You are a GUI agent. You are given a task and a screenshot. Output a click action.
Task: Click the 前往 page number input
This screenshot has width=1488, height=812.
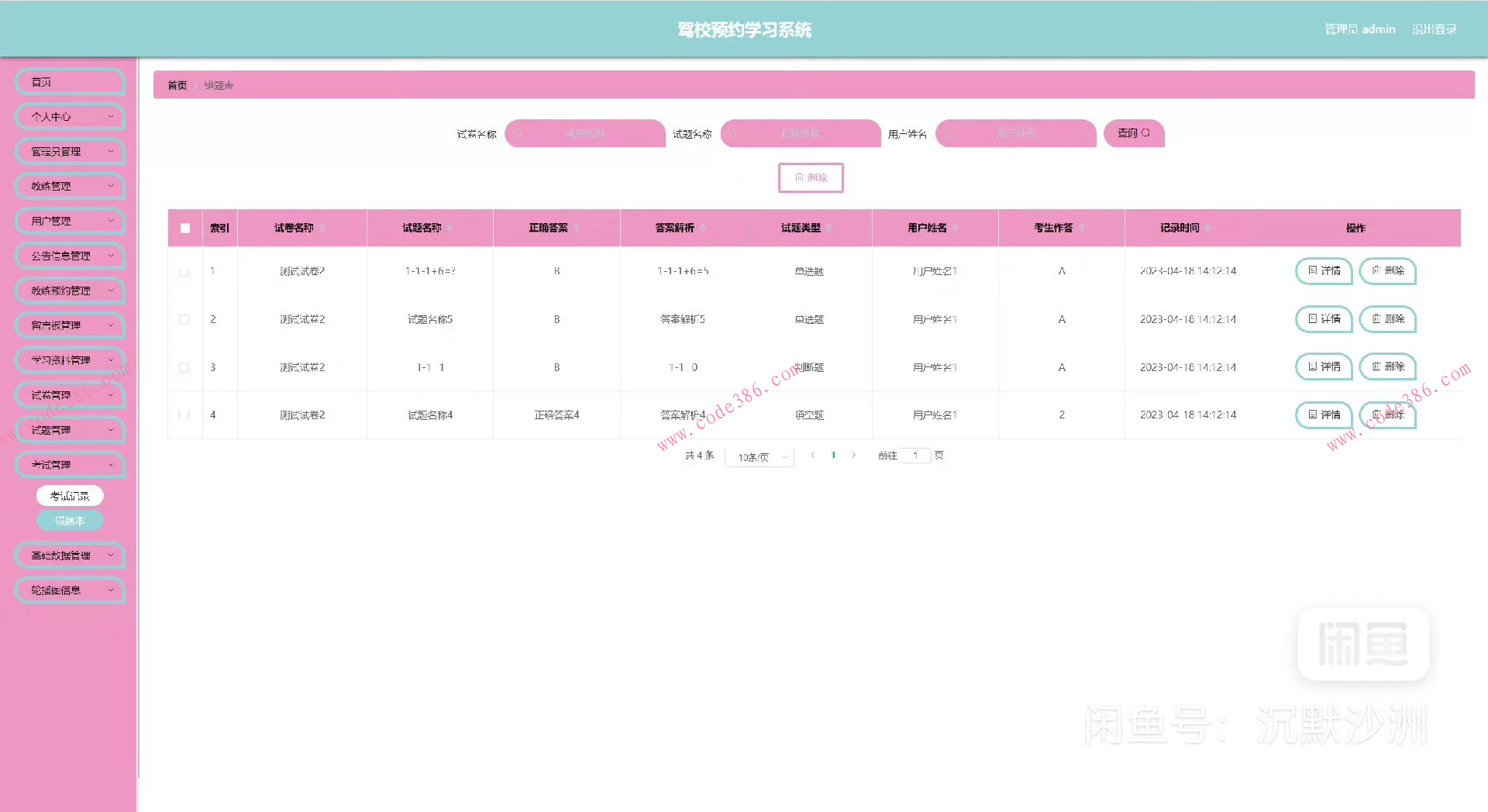[x=915, y=456]
